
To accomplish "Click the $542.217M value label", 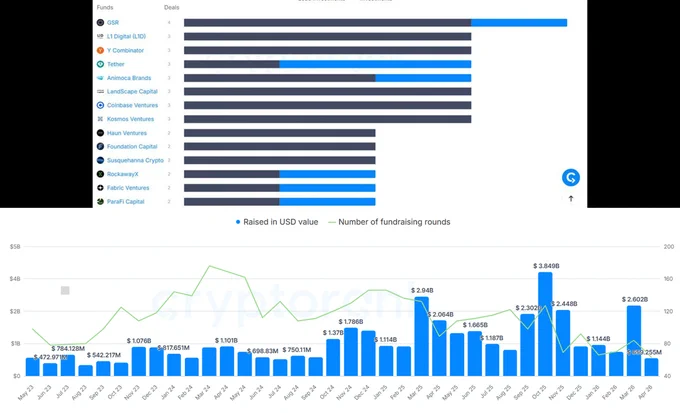I will coord(104,355).
